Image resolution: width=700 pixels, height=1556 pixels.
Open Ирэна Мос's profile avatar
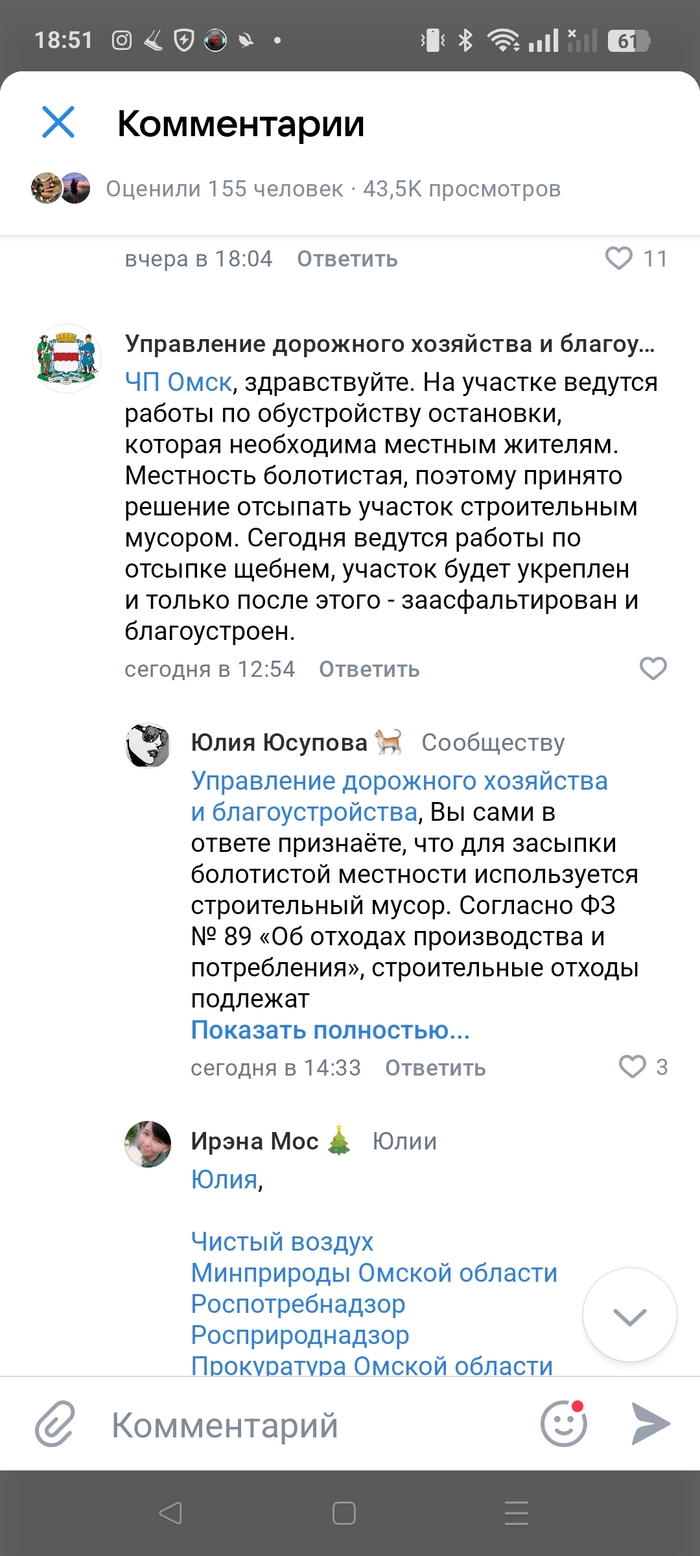point(147,1143)
